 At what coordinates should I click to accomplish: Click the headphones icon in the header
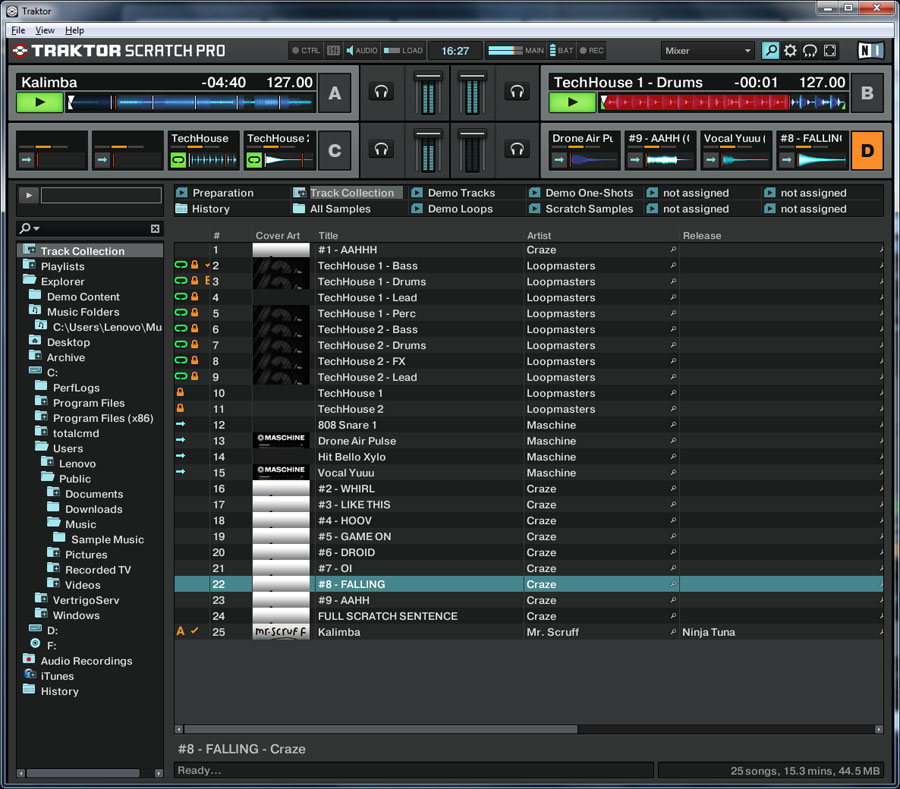[x=810, y=51]
